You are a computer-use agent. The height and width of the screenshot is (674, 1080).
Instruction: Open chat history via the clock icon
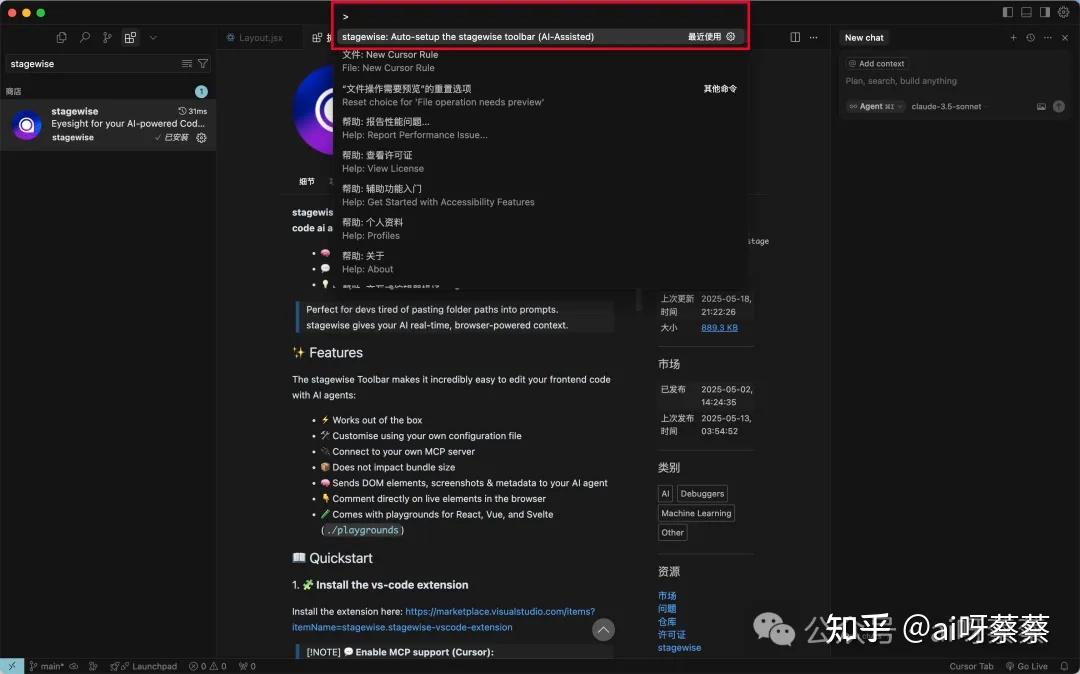1030,37
